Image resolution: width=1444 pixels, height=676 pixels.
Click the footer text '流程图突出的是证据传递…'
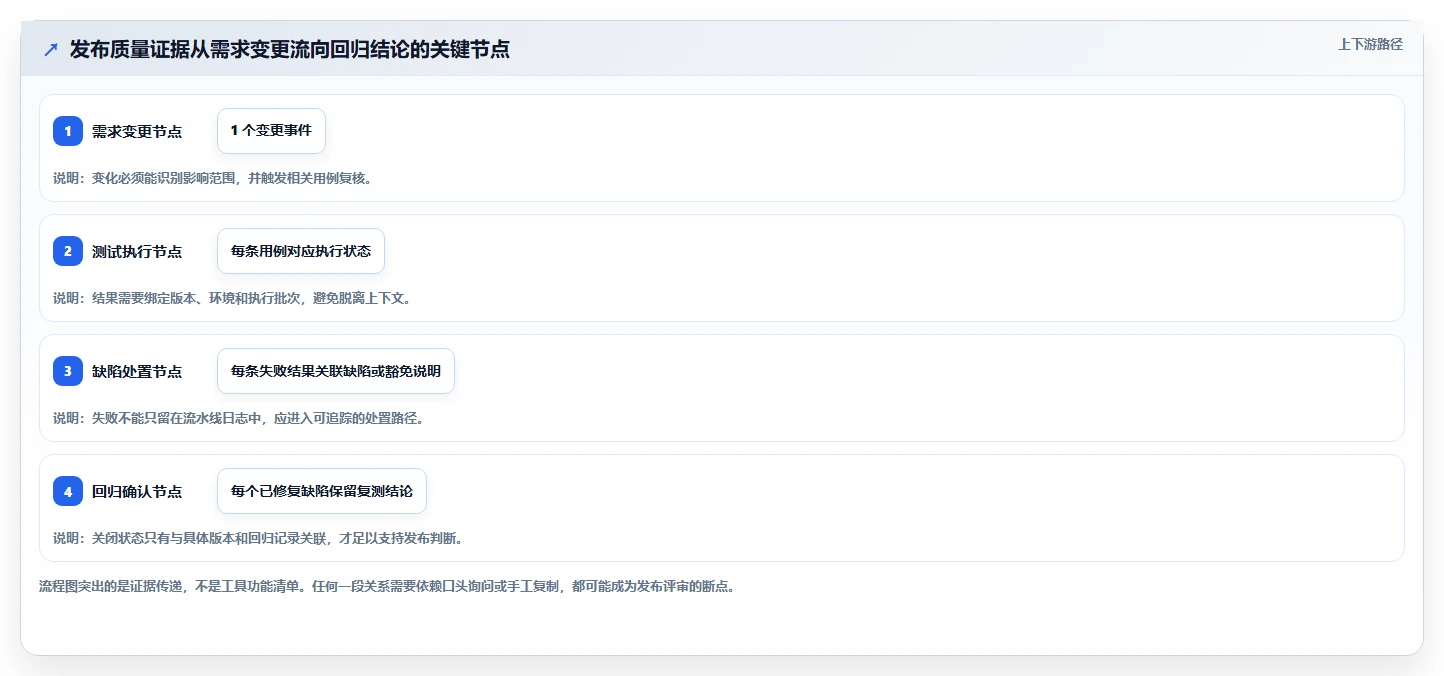click(x=387, y=586)
